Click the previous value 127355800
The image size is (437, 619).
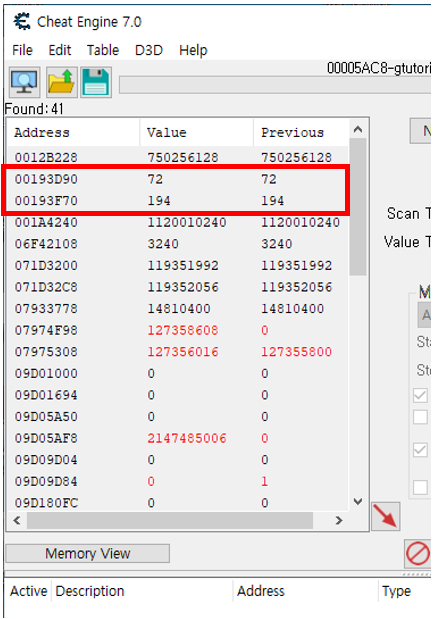click(296, 352)
